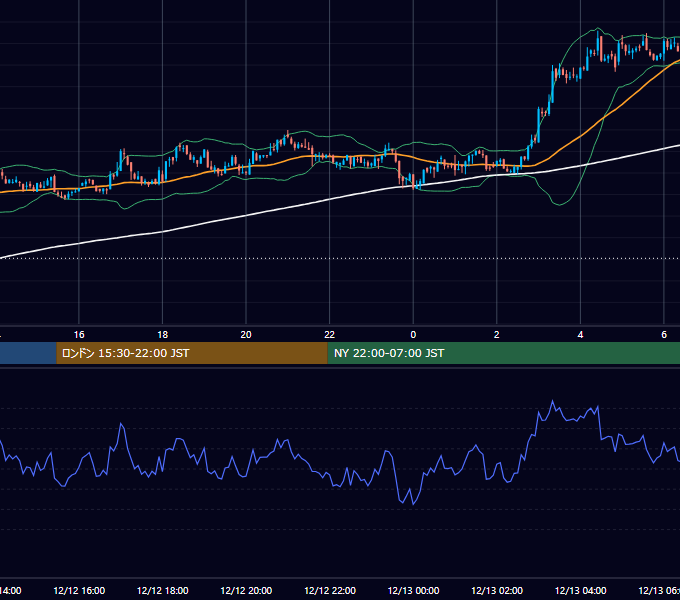Click the lower axis label 12/12 22:00
This screenshot has width=680, height=600.
click(x=330, y=590)
